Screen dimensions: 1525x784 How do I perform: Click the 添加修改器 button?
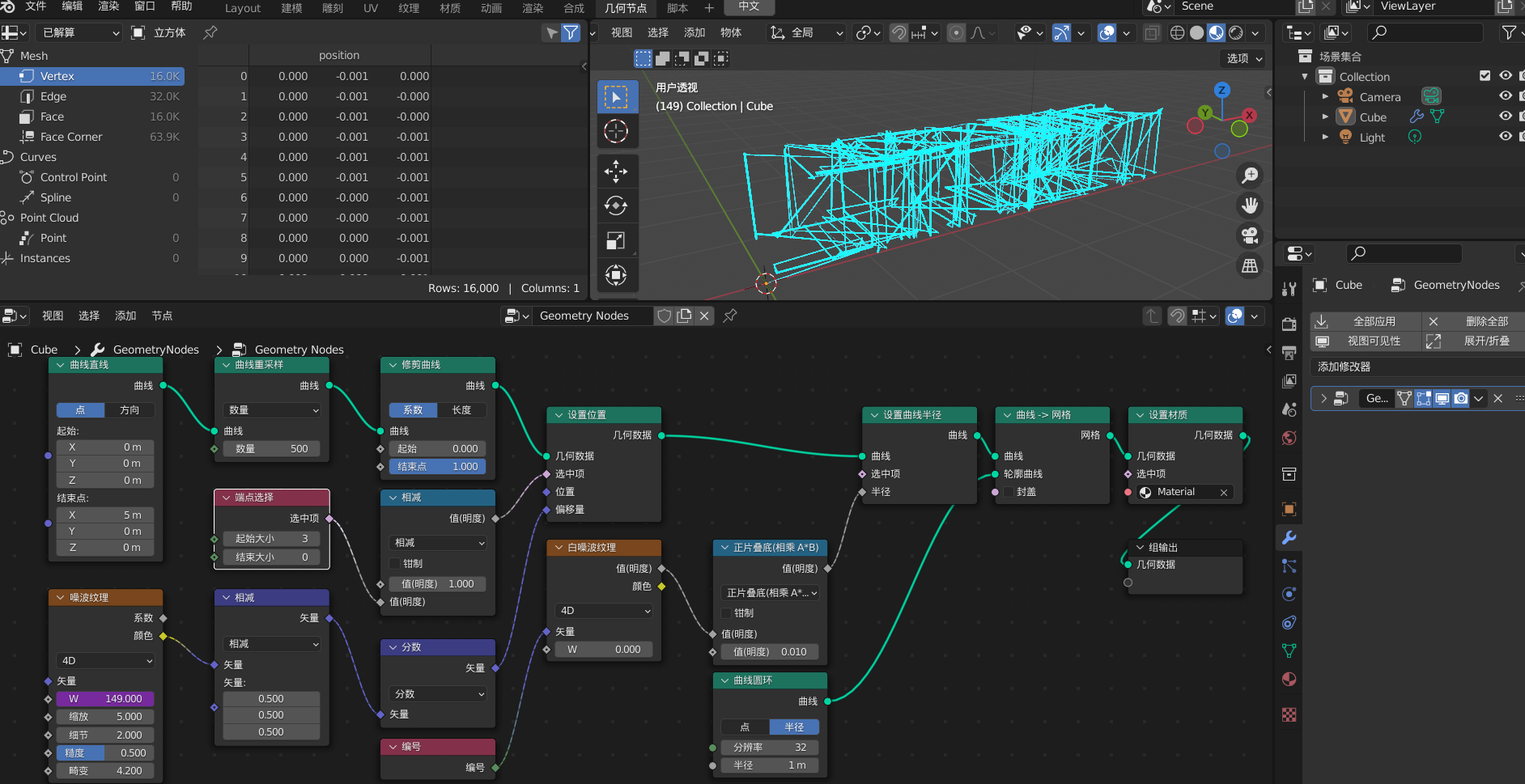click(x=1417, y=367)
